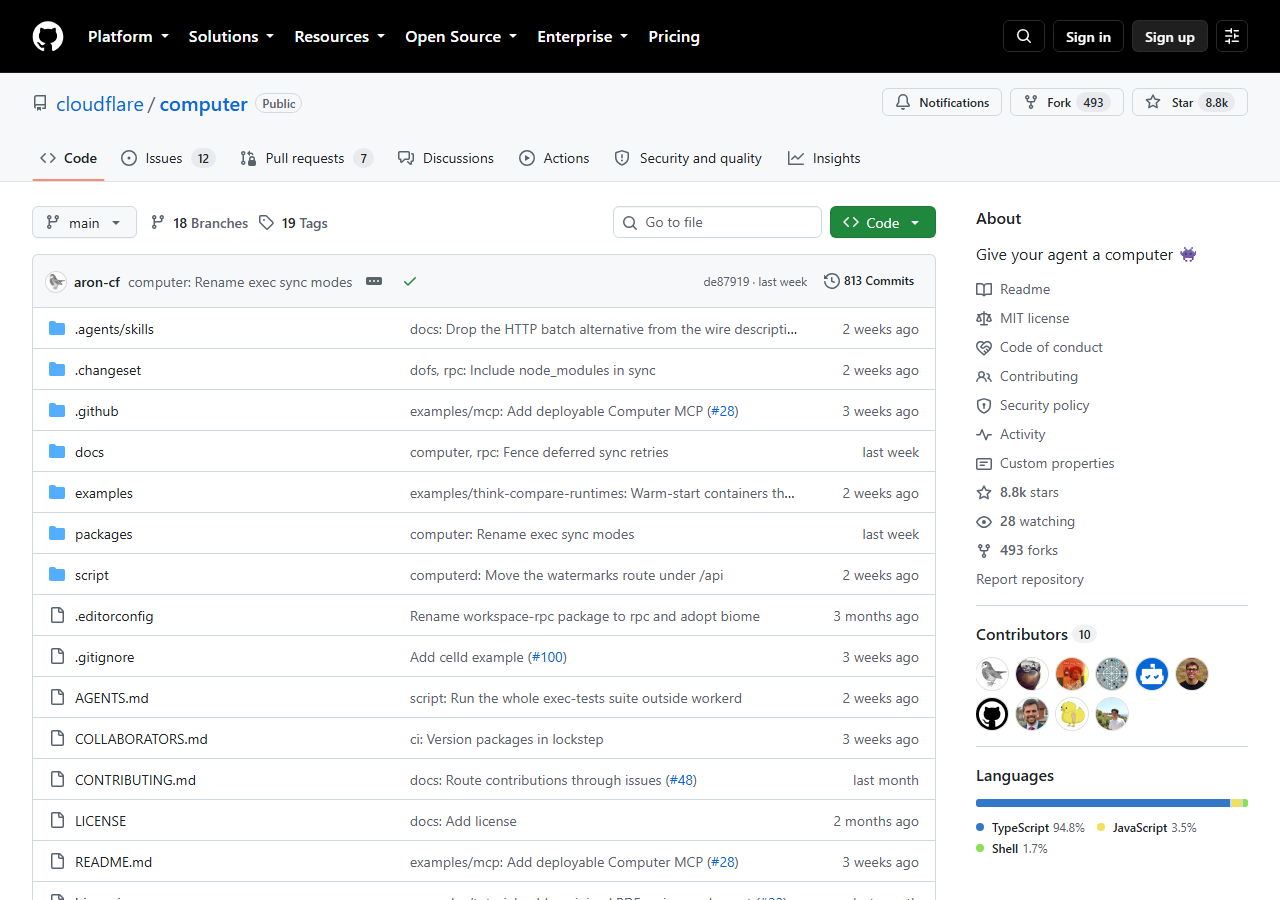Star the repository with Star button
The height and width of the screenshot is (900, 1280).
pos(1190,102)
